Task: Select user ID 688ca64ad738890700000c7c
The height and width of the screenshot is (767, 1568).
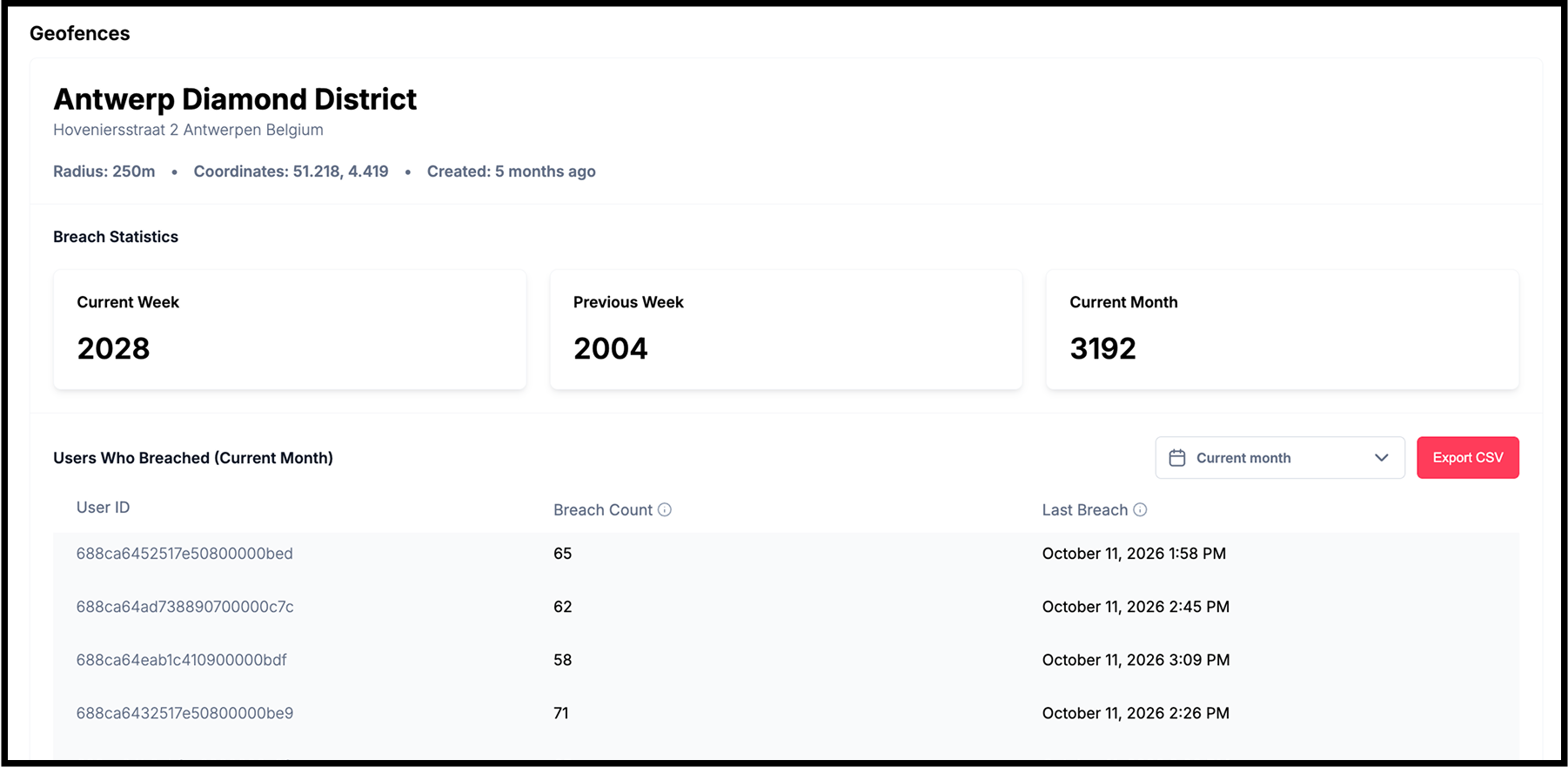Action: pos(185,607)
